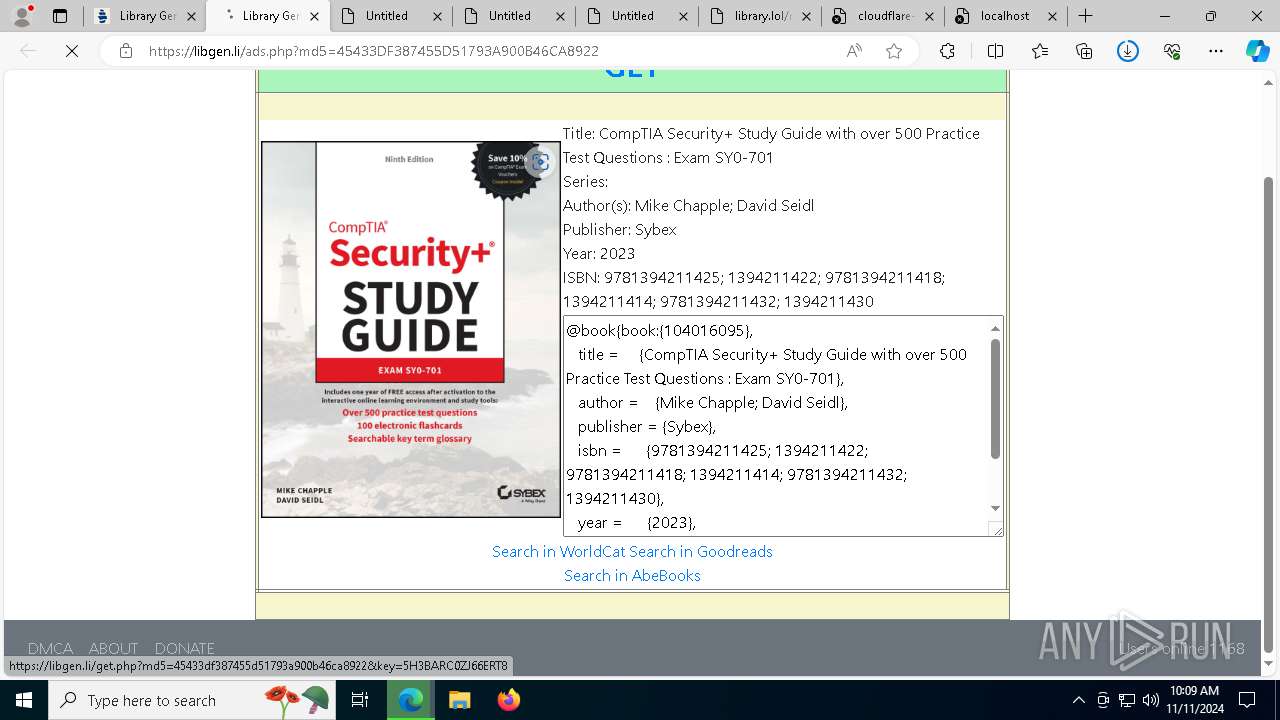
Task: Click the BibTeX text area resize handle
Action: tap(996, 529)
